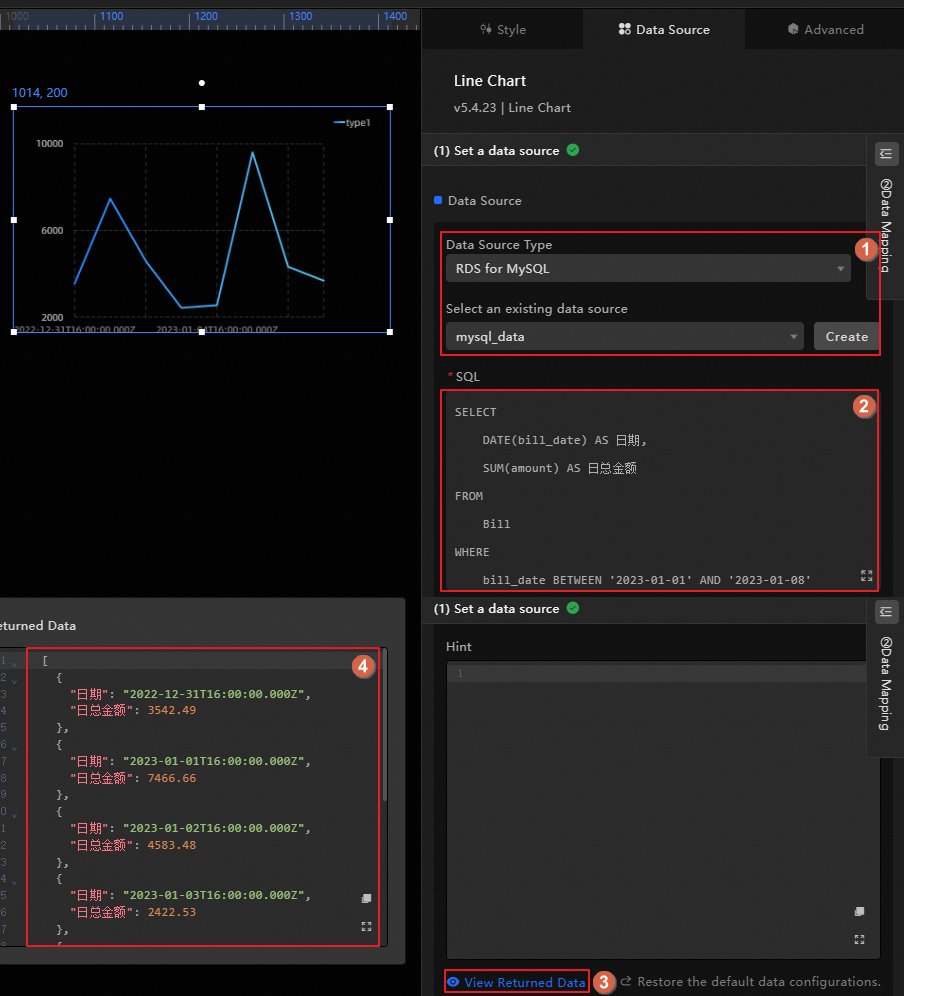Collapse the first JSON array fold arrow
The height and width of the screenshot is (996, 927).
click(14, 663)
